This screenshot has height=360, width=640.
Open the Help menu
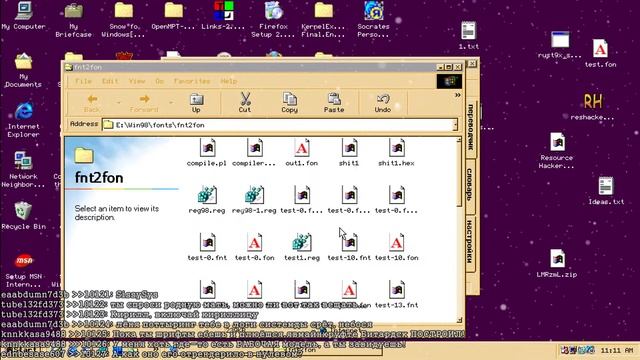tap(229, 81)
